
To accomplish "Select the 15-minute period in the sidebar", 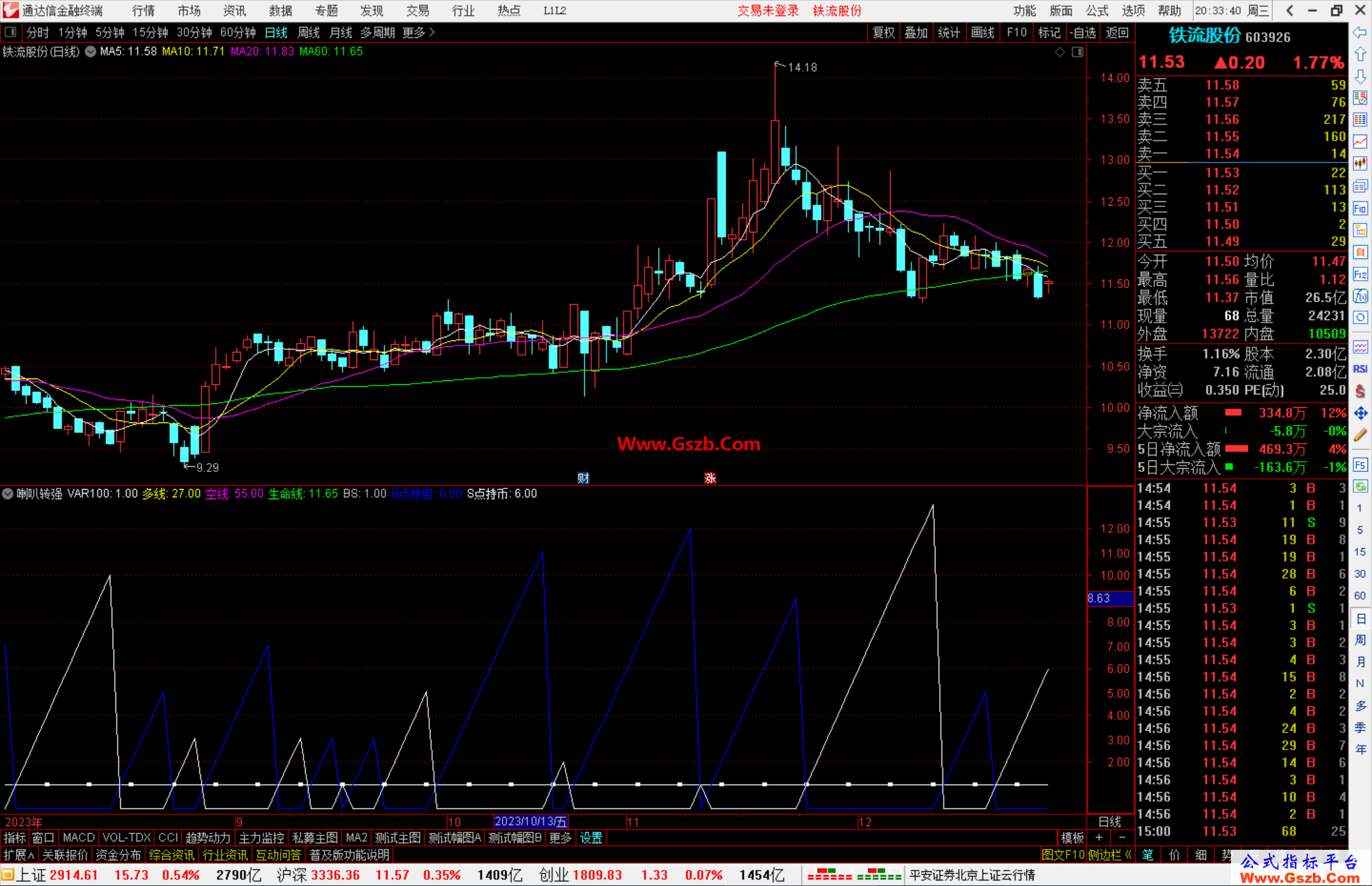I will pos(1360,552).
